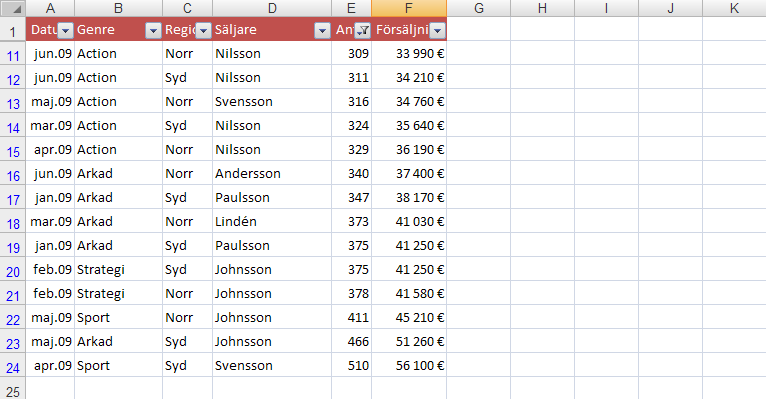Open the active Antal filter button
This screenshot has height=399, width=766.
362,30
